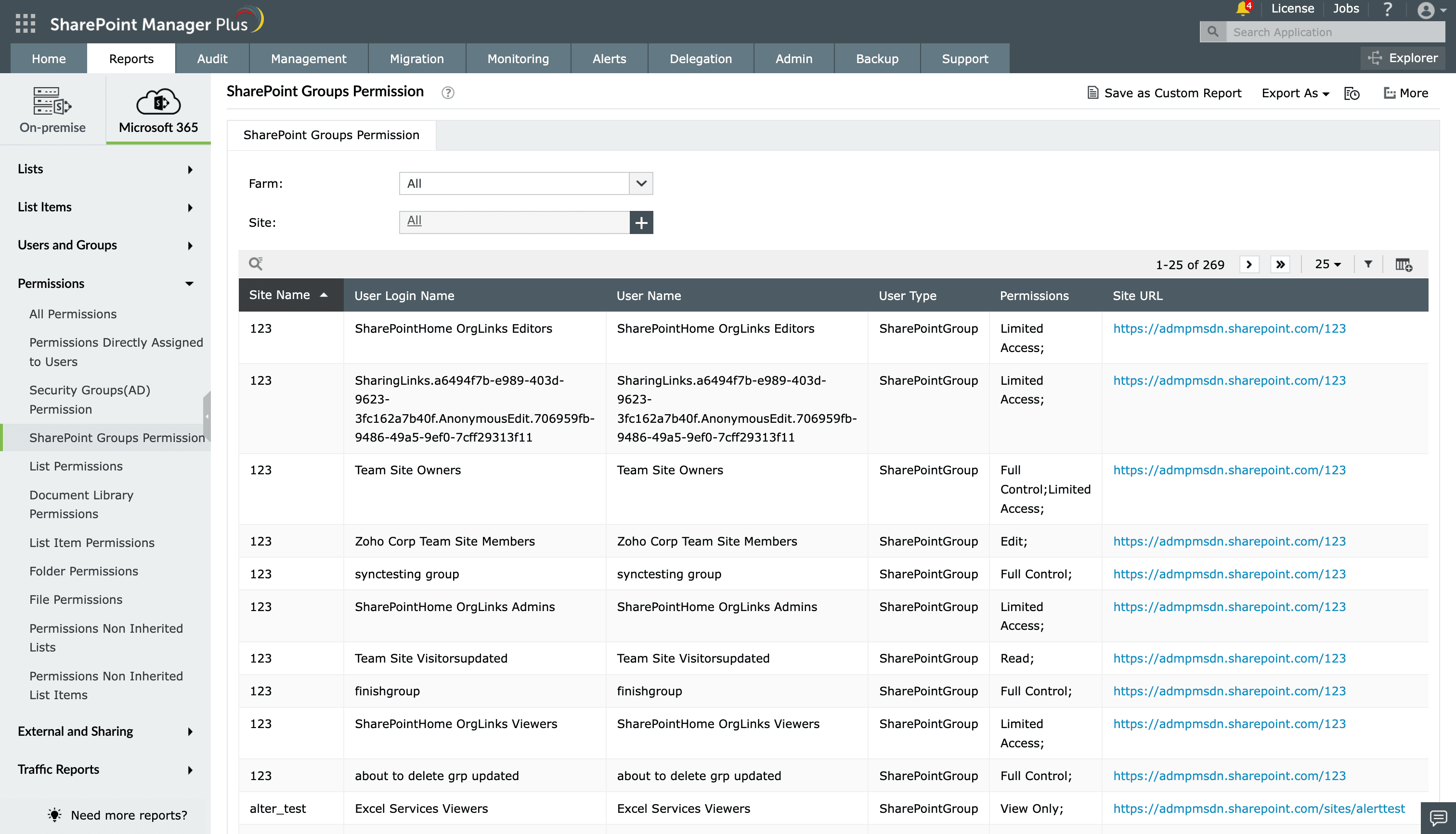1456x834 pixels.
Task: Open the Alerts tab
Action: [609, 58]
